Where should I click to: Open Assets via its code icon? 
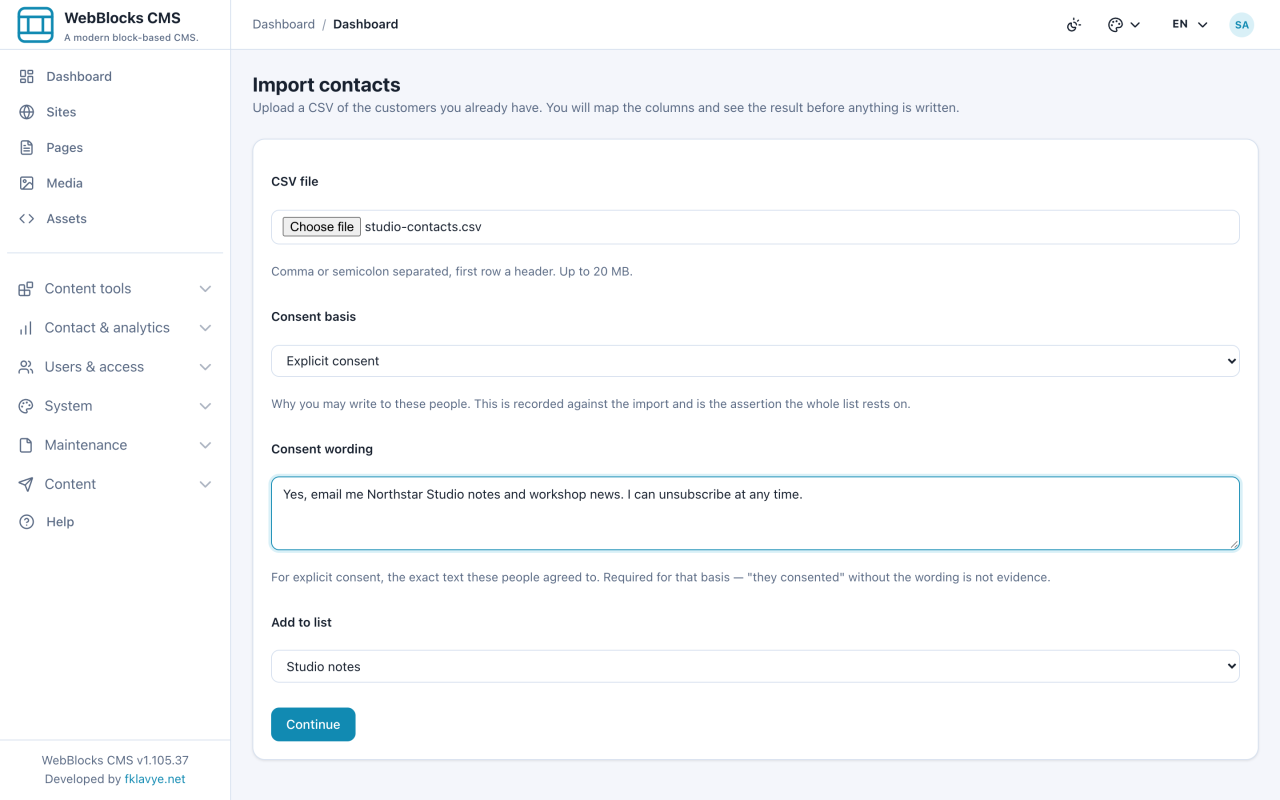point(27,219)
